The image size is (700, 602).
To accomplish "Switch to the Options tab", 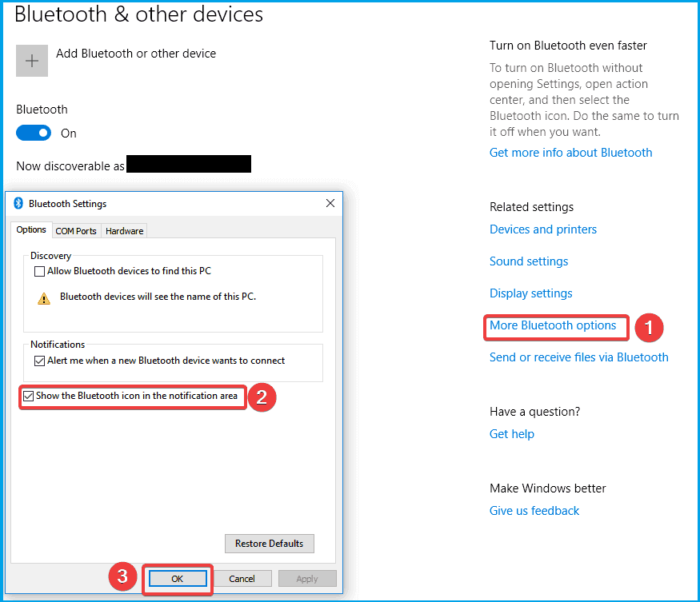I will 31,230.
